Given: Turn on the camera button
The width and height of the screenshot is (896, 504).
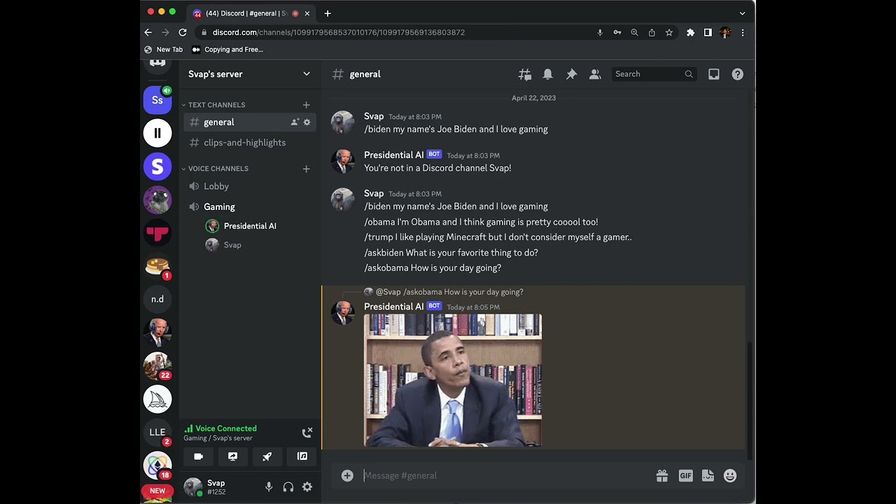Looking at the screenshot, I should 198,457.
